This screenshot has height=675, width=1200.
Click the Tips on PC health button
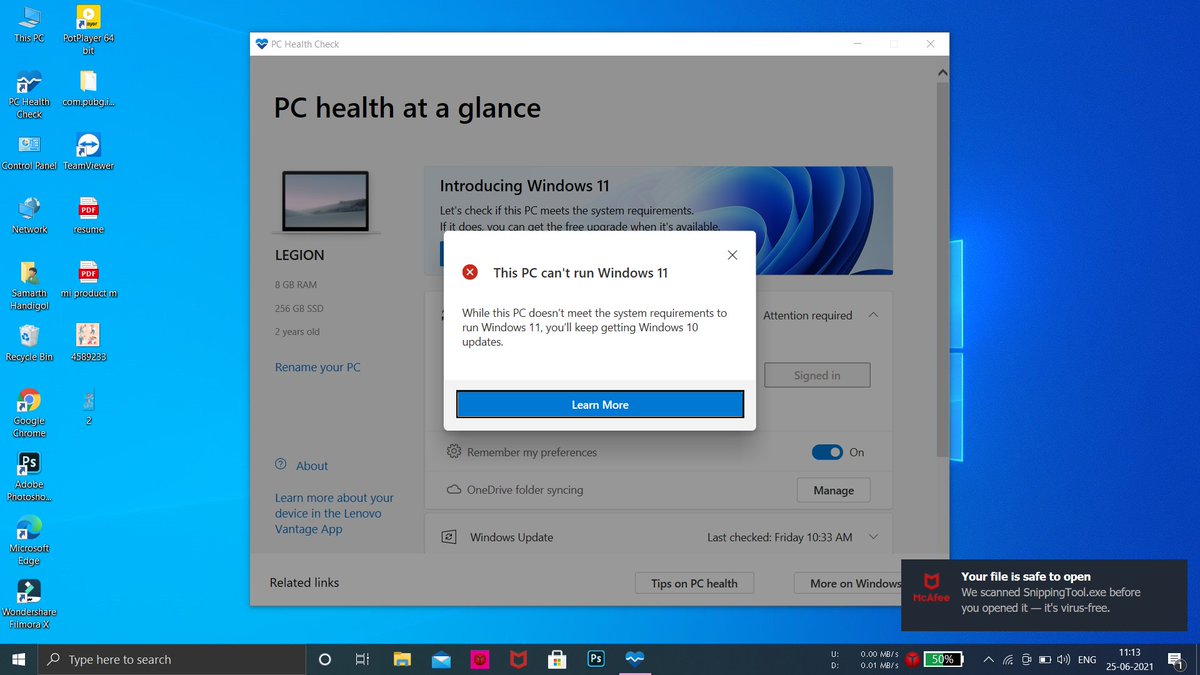coord(694,583)
